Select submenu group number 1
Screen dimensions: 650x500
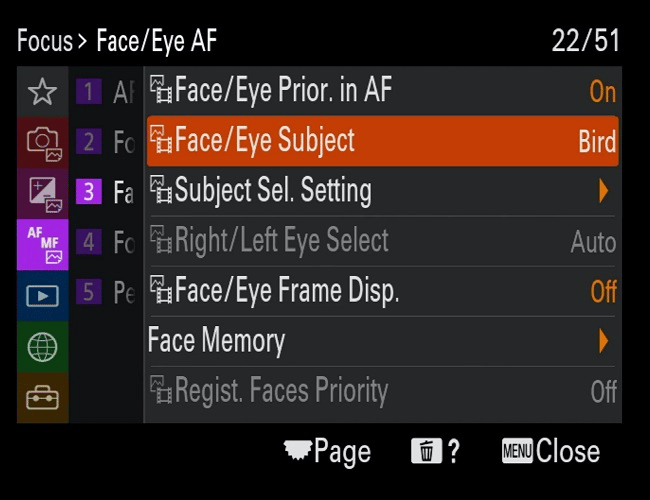pos(89,93)
